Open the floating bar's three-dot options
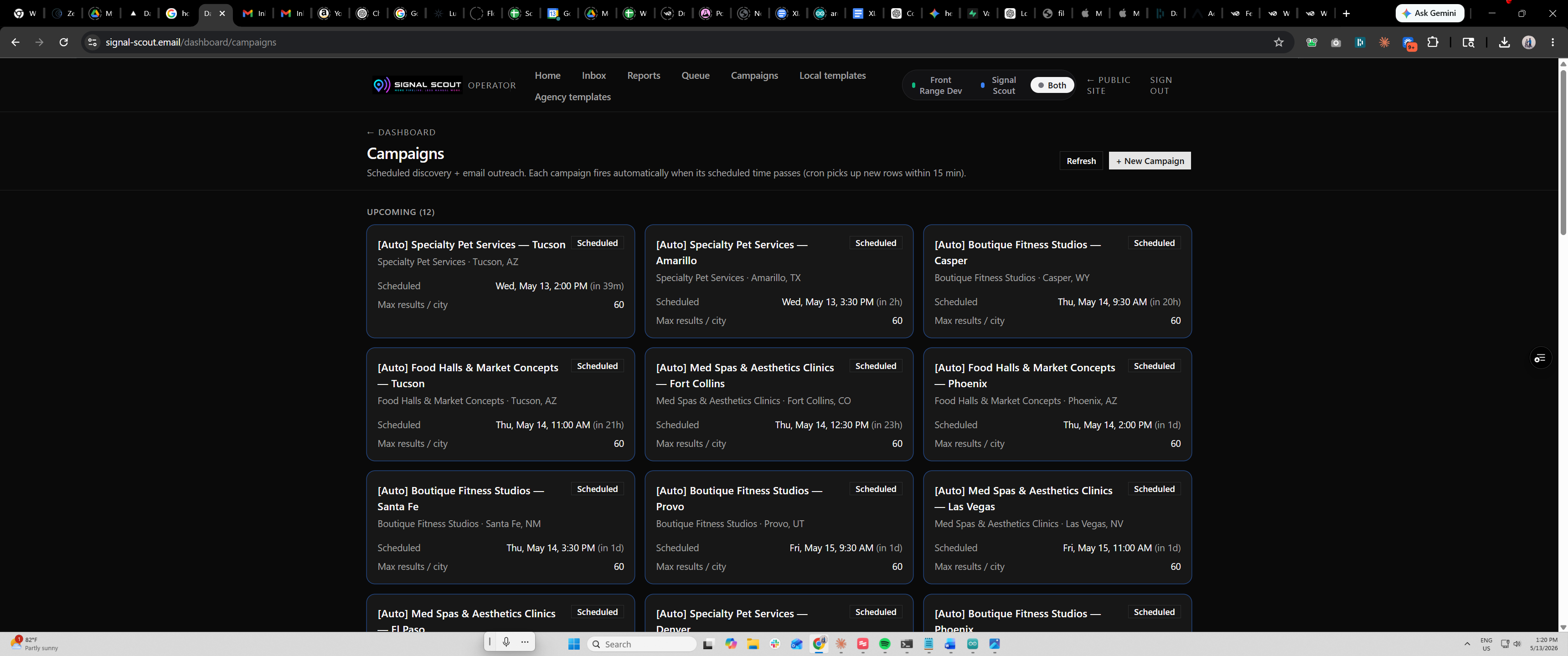 (525, 641)
